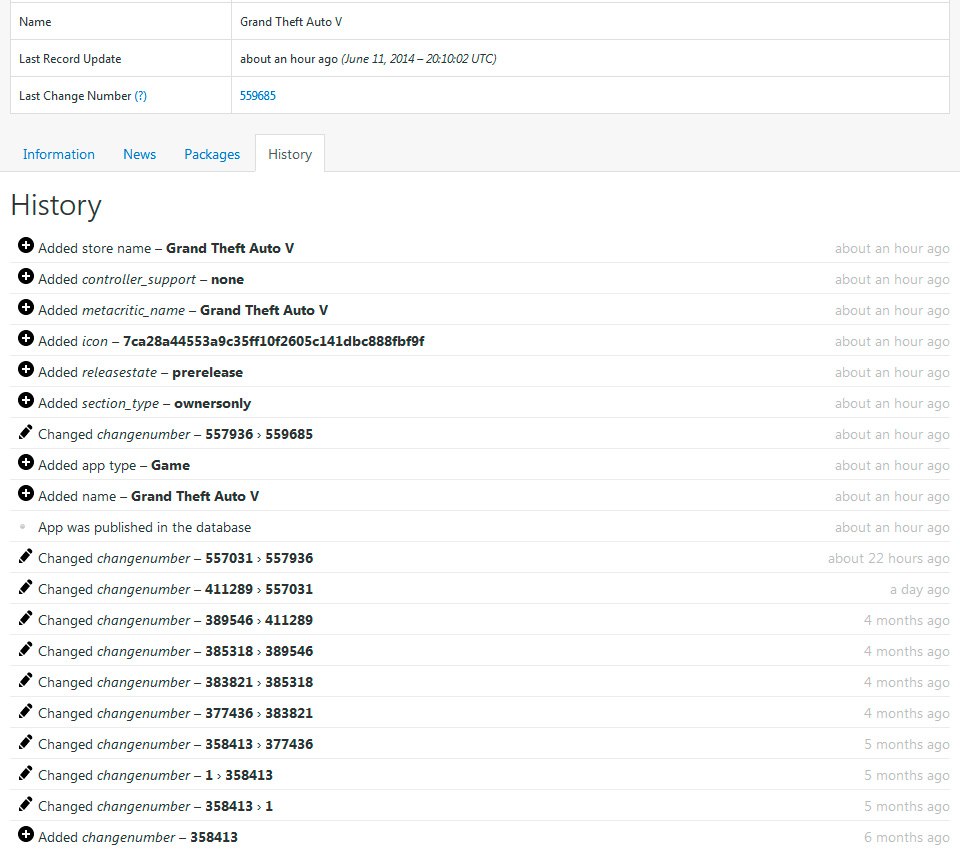The height and width of the screenshot is (860, 960).
Task: Click pencil icon for change 377436 to 383821
Action: 25,711
